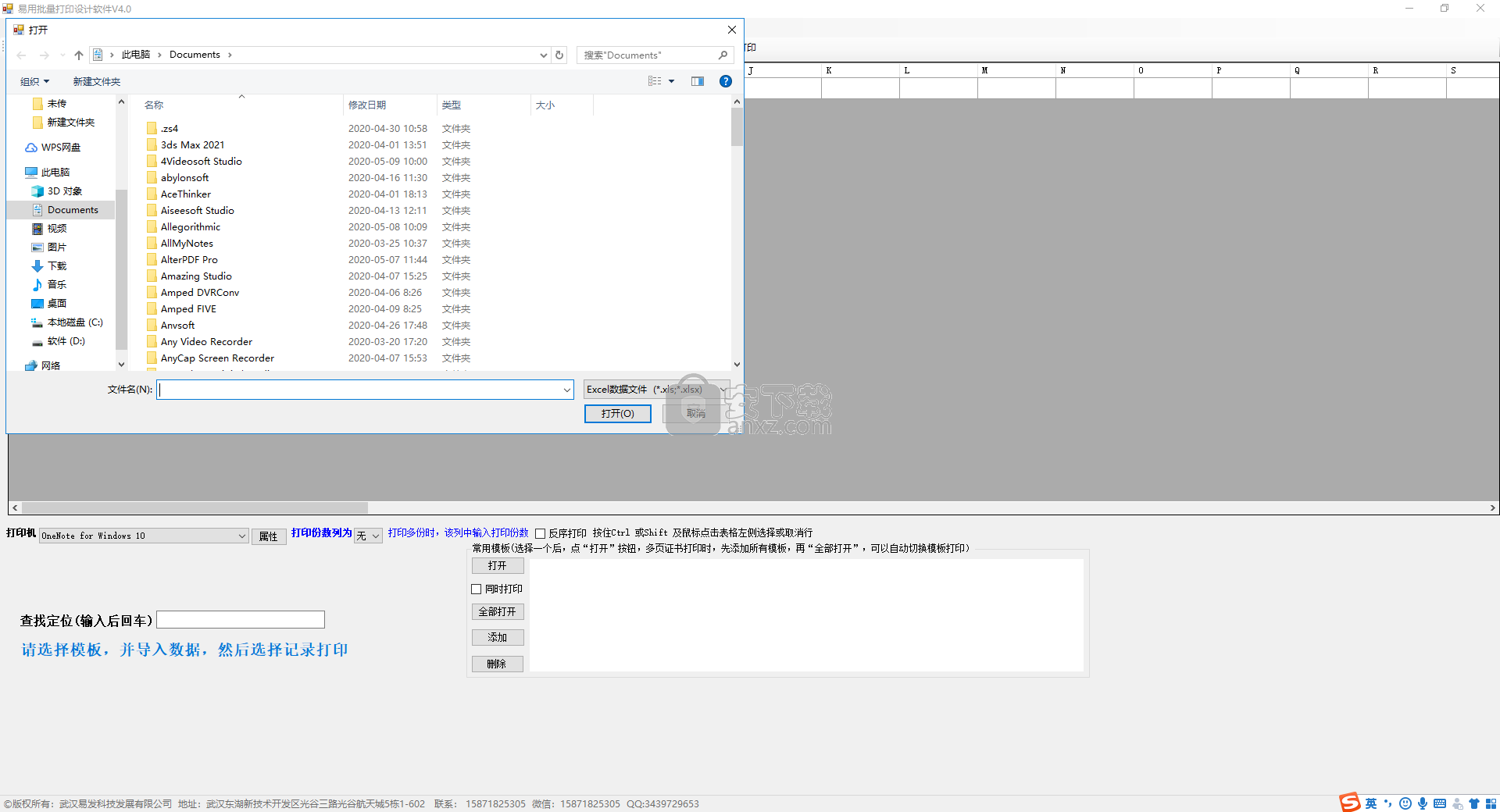This screenshot has height=812, width=1500.
Task: Open the 组织 dropdown menu
Action: [x=35, y=81]
